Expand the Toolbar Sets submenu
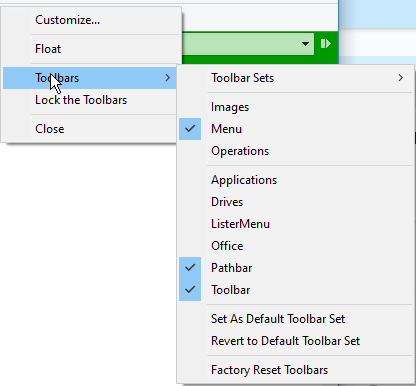The width and height of the screenshot is (416, 386). 296,78
